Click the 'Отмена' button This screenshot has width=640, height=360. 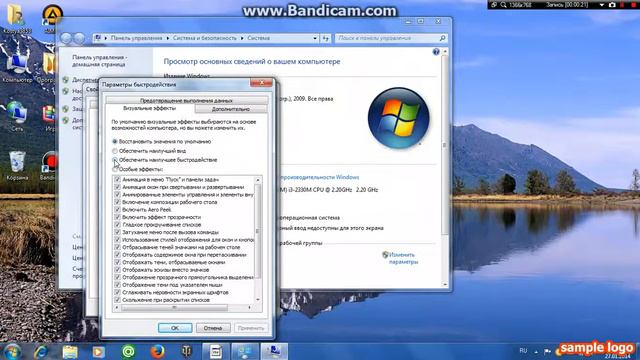point(213,328)
